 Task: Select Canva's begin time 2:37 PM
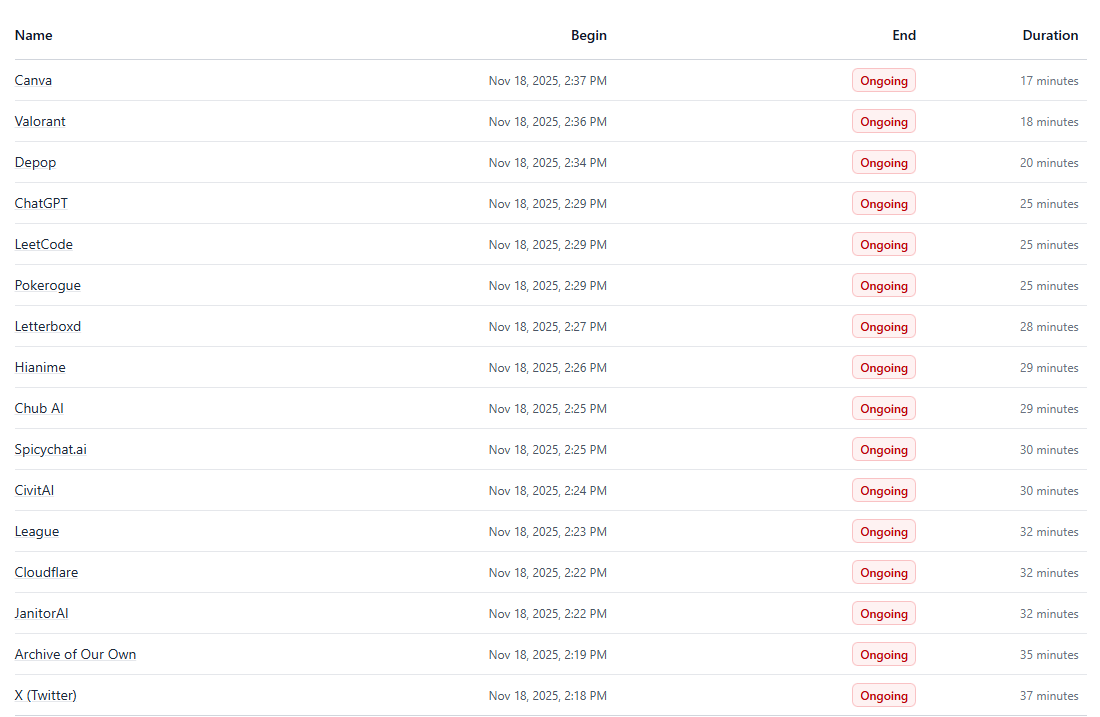tap(548, 81)
